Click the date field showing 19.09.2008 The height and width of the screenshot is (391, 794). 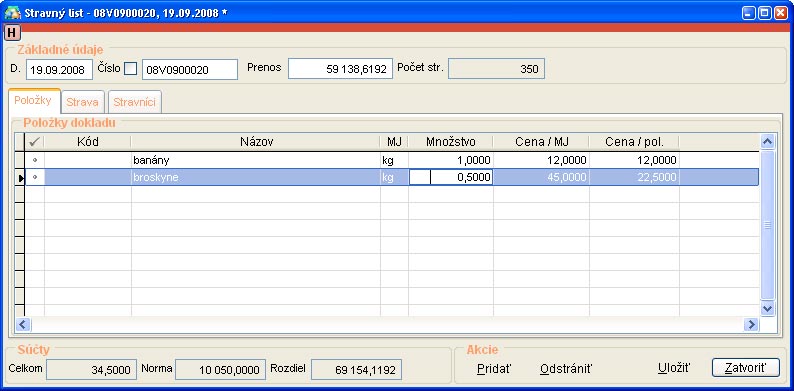pyautogui.click(x=59, y=70)
